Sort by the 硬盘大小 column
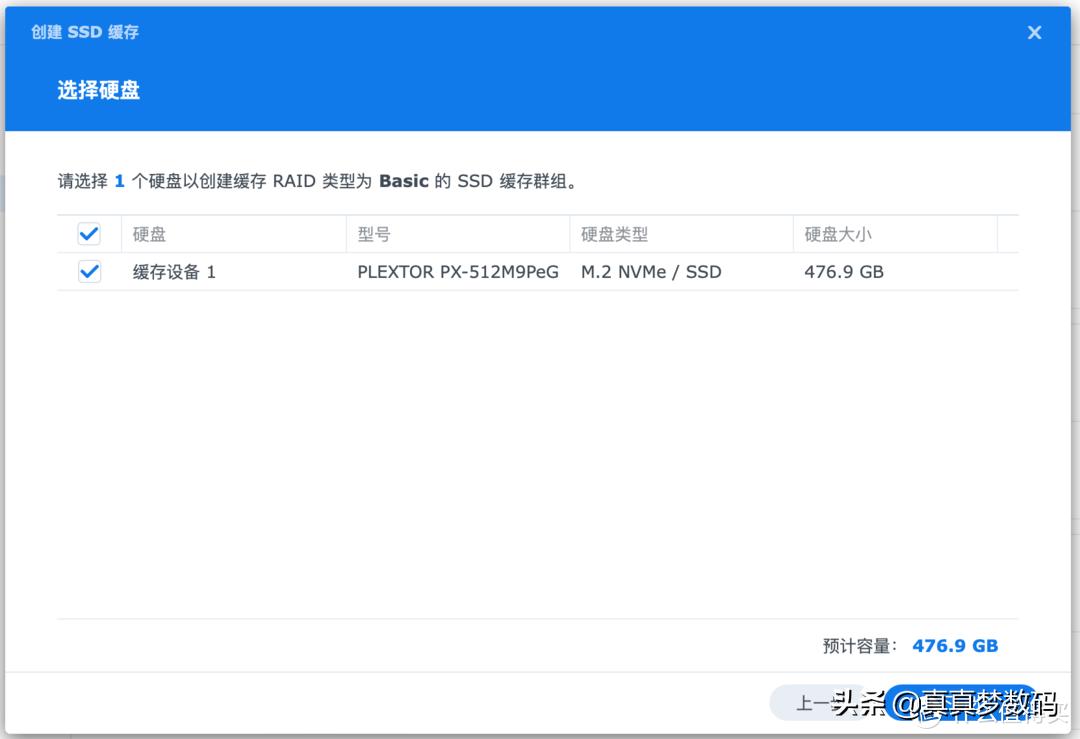Viewport: 1080px width, 739px height. [x=838, y=233]
